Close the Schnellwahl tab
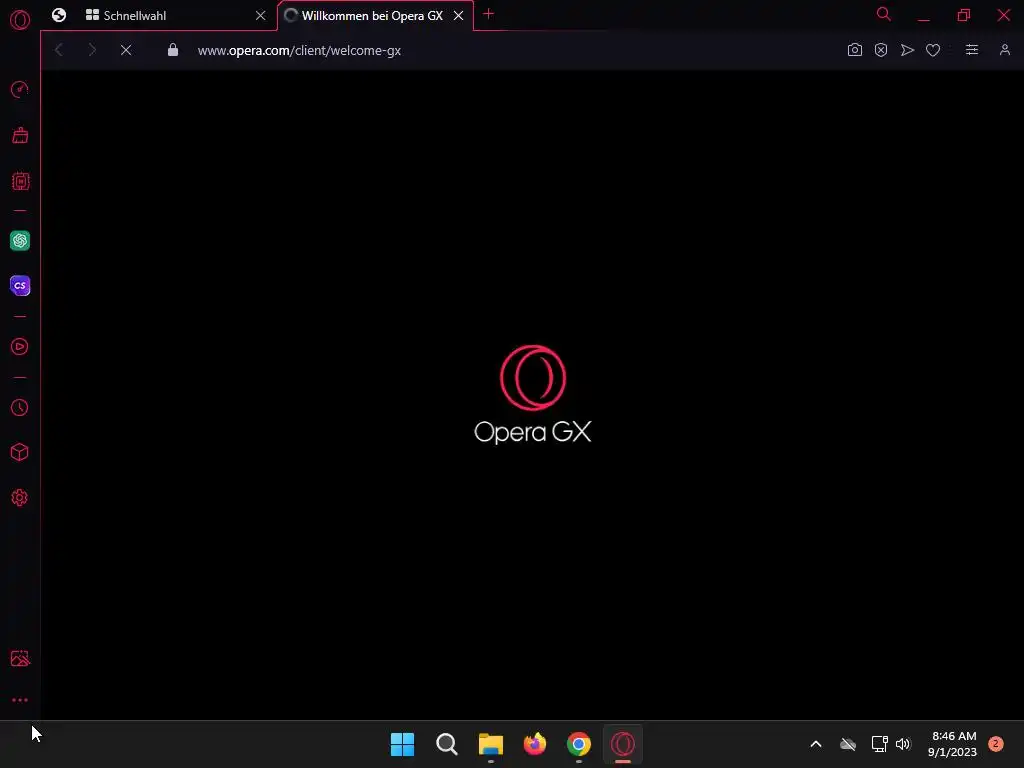 (x=261, y=15)
